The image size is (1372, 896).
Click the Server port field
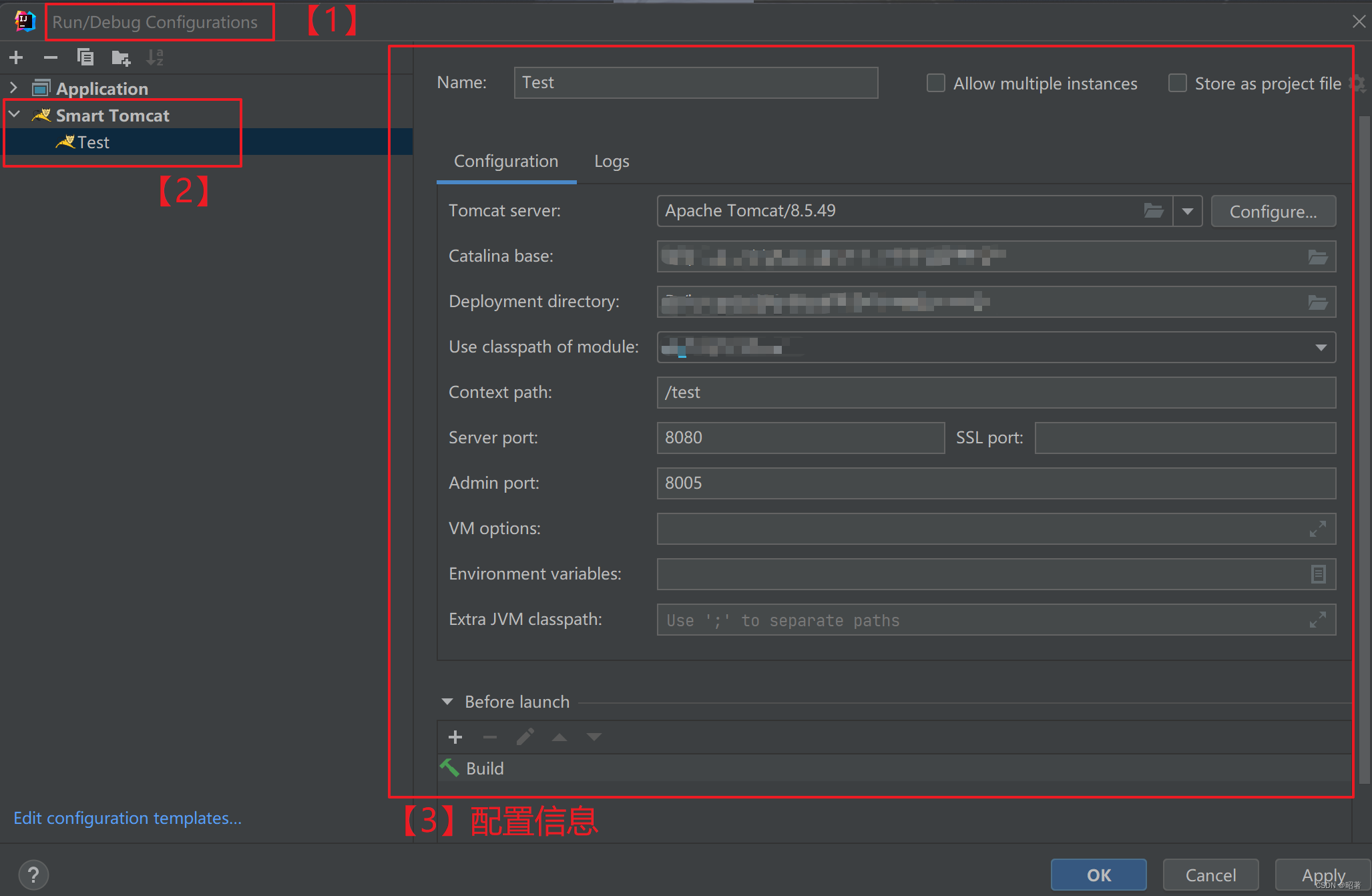pos(801,438)
